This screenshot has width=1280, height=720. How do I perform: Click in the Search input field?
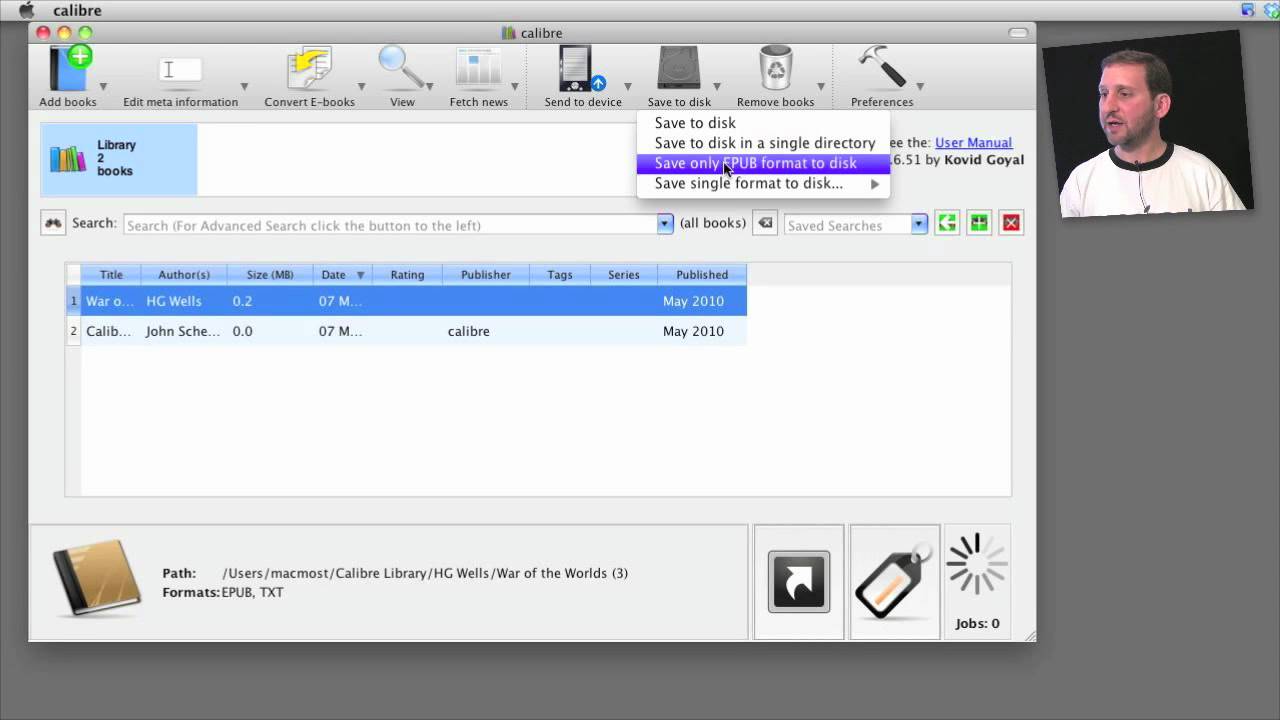(x=390, y=225)
